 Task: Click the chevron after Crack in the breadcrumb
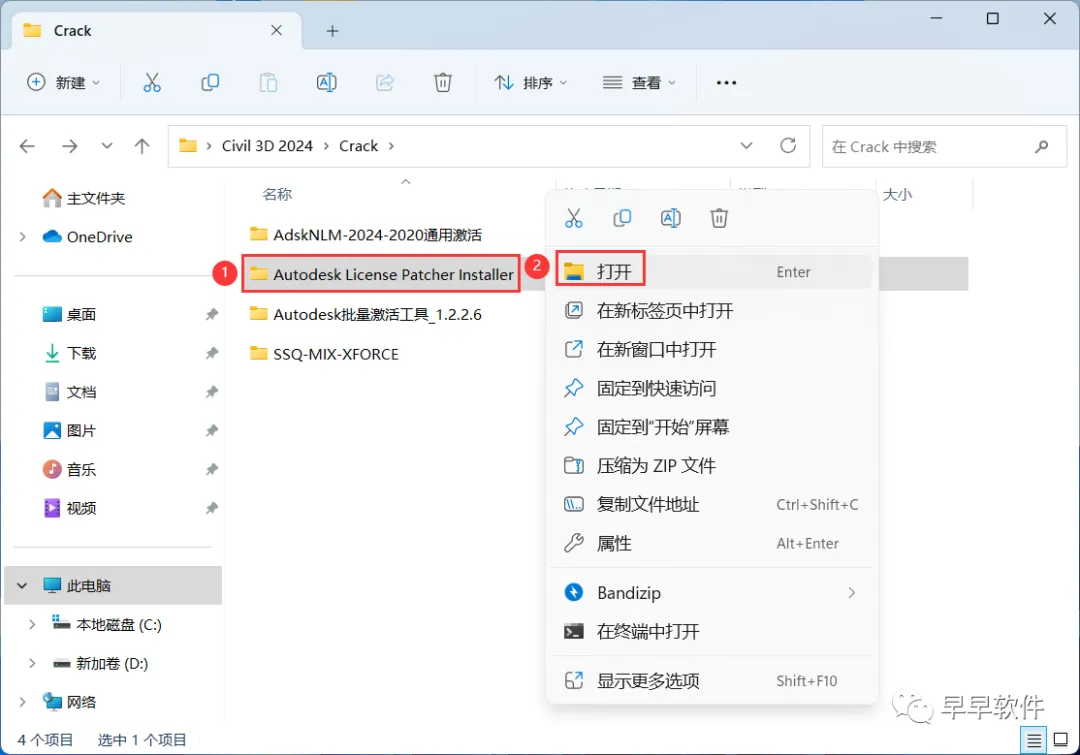(x=391, y=146)
